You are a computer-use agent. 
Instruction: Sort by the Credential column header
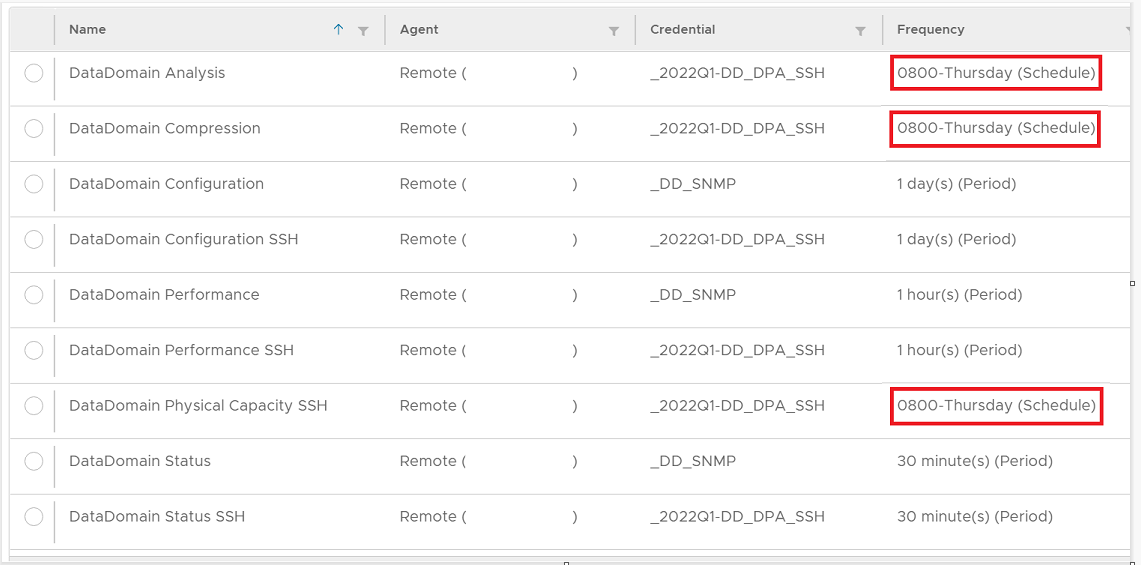pyautogui.click(x=683, y=30)
